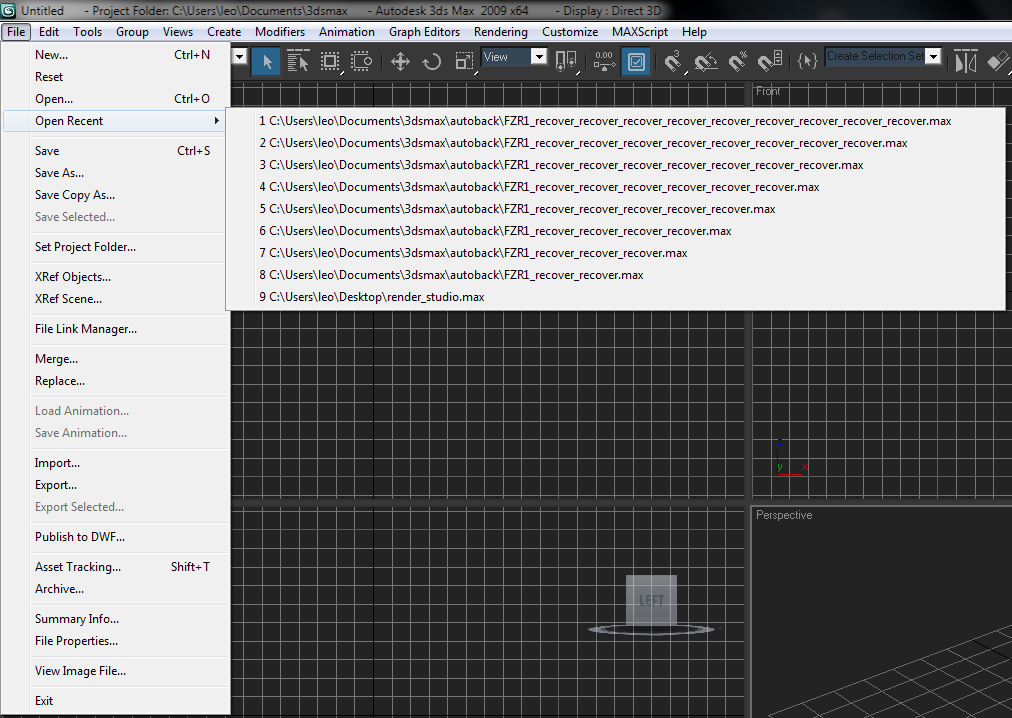Open Select by Name tool
This screenshot has height=718, width=1012.
[298, 61]
